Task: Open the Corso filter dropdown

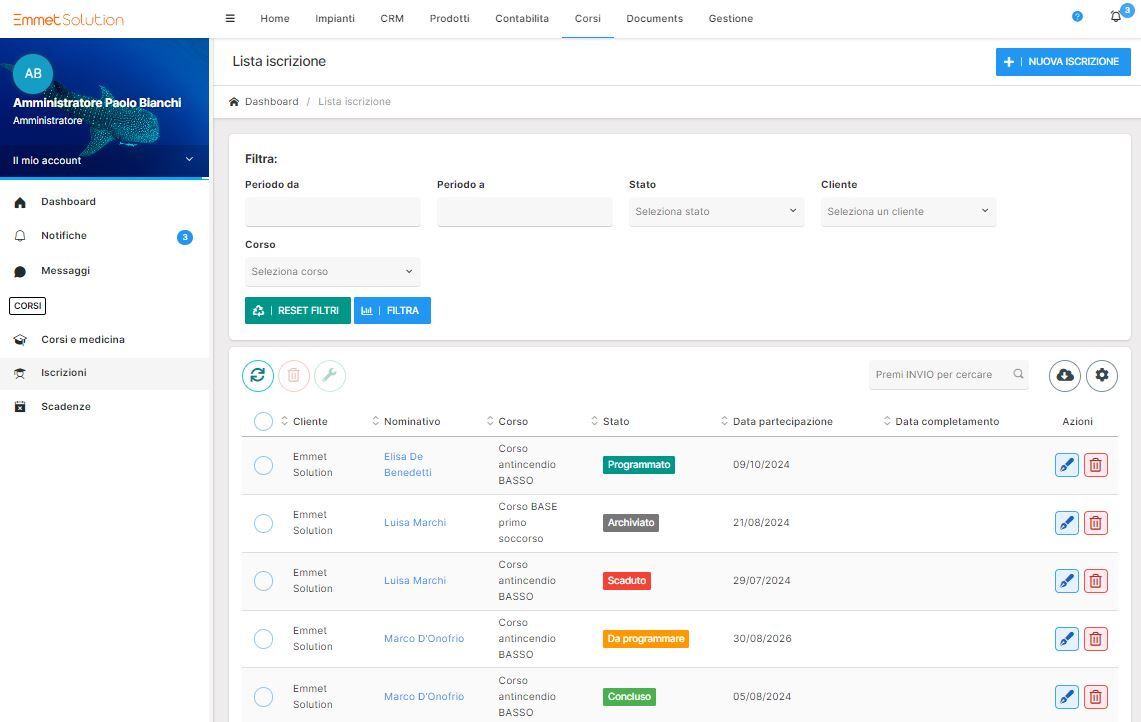Action: coord(332,272)
